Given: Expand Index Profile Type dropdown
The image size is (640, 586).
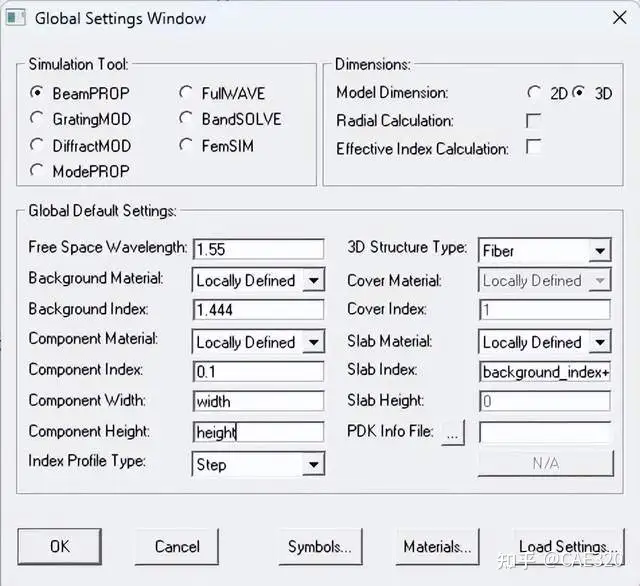Looking at the screenshot, I should (313, 464).
